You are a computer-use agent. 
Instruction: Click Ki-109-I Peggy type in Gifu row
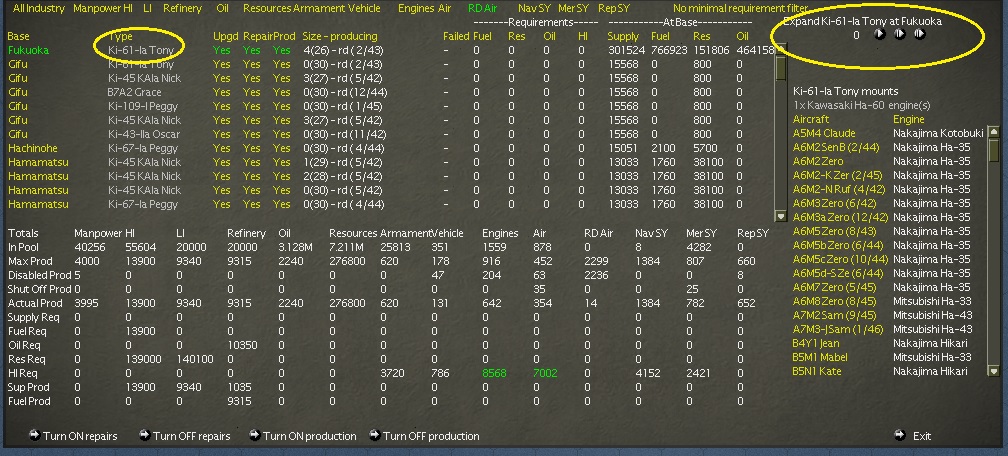click(x=143, y=106)
